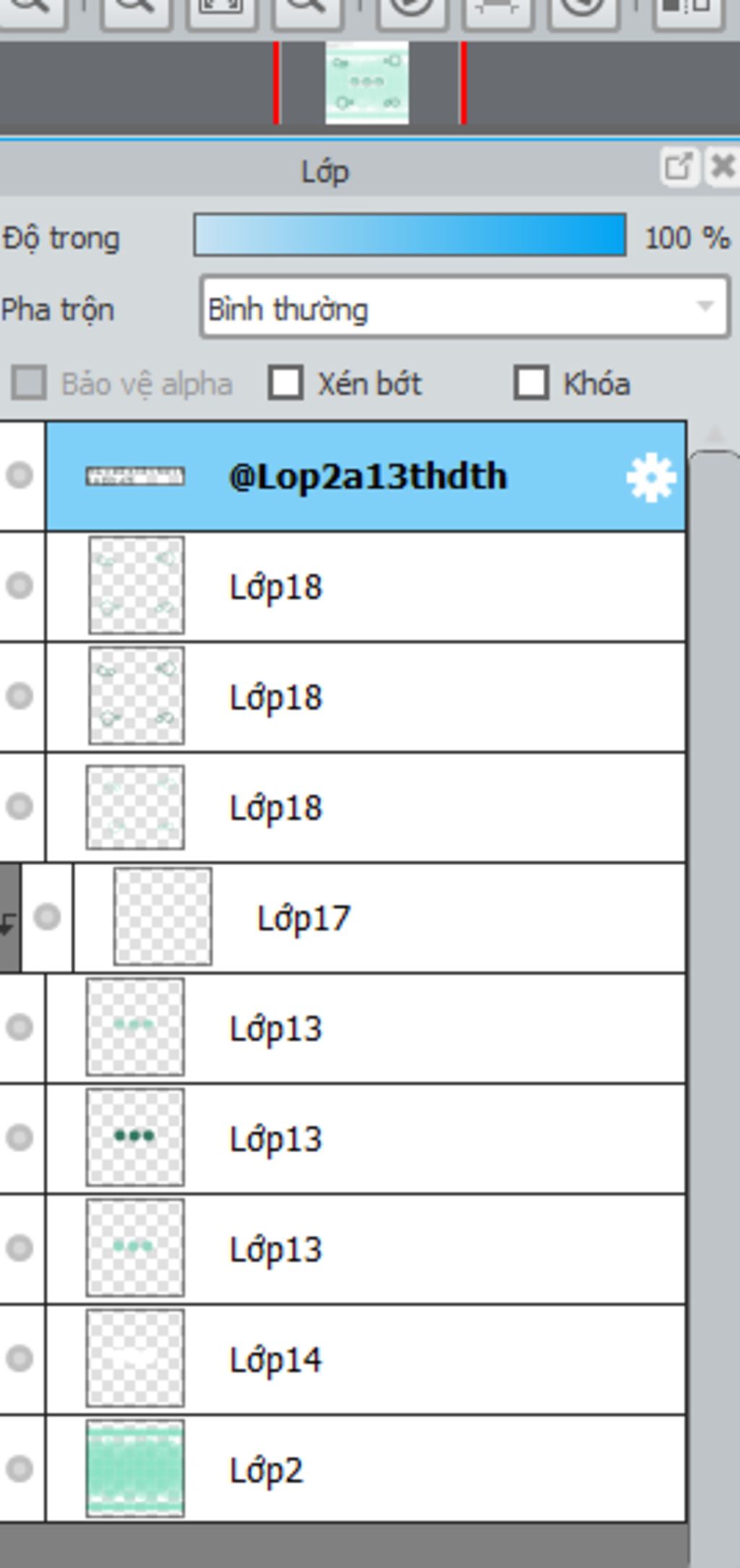The width and height of the screenshot is (740, 1568).
Task: Click the fit-to-window navigator icon
Action: point(222,9)
